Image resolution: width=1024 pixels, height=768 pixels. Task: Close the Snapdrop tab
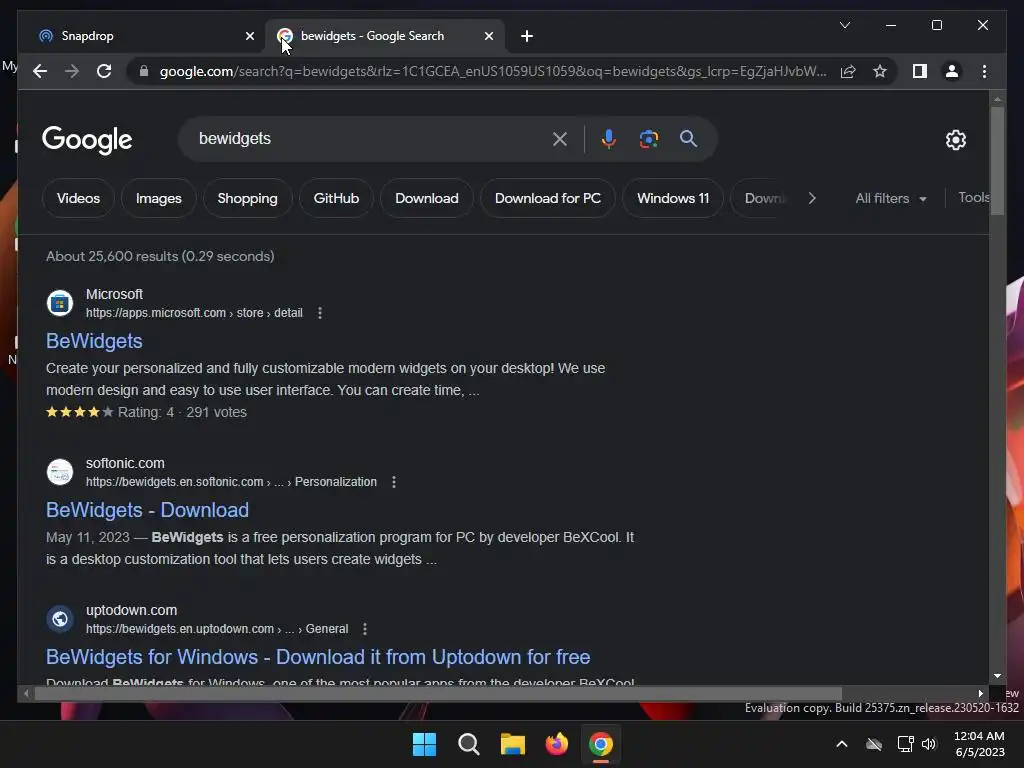click(x=249, y=36)
